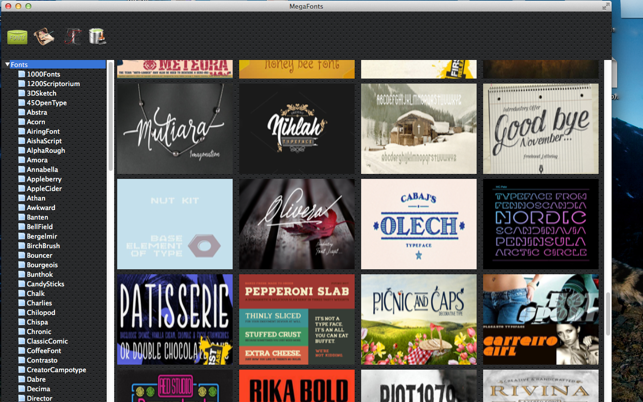This screenshot has height=402, width=643.
Task: Select Bouncer in the sidebar
Action: (x=39, y=255)
